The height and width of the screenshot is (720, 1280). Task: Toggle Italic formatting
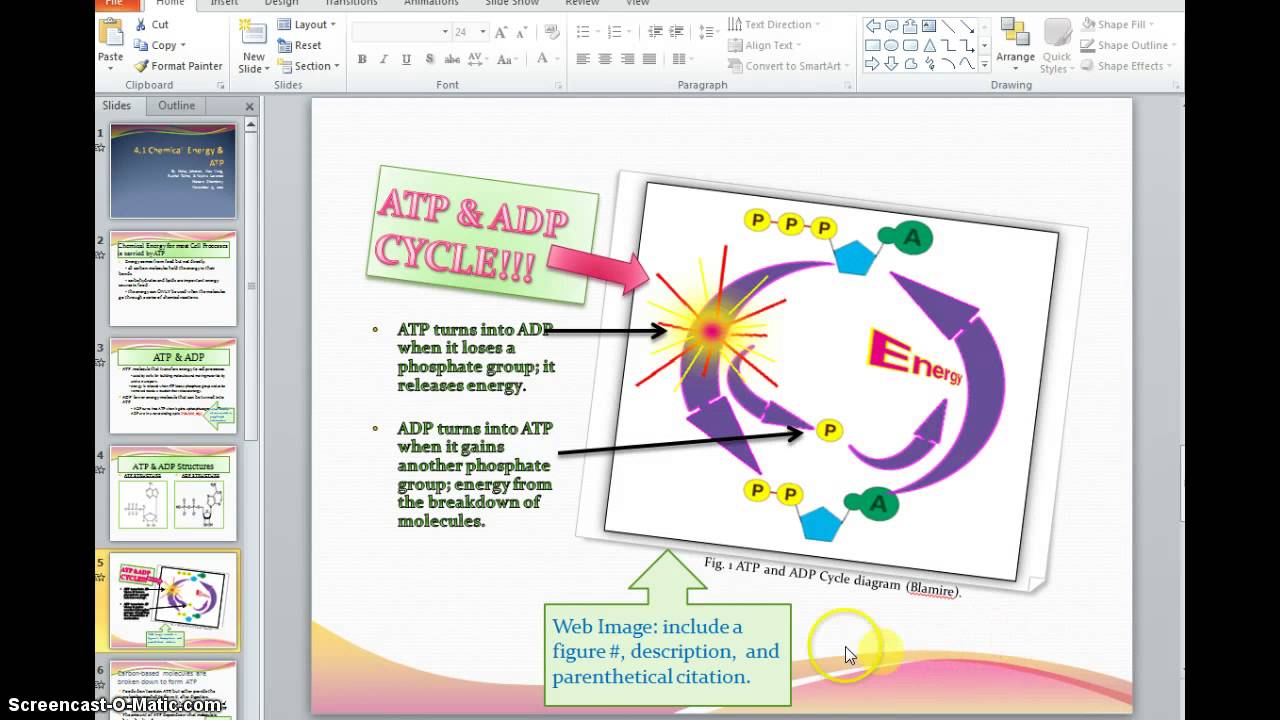[384, 60]
